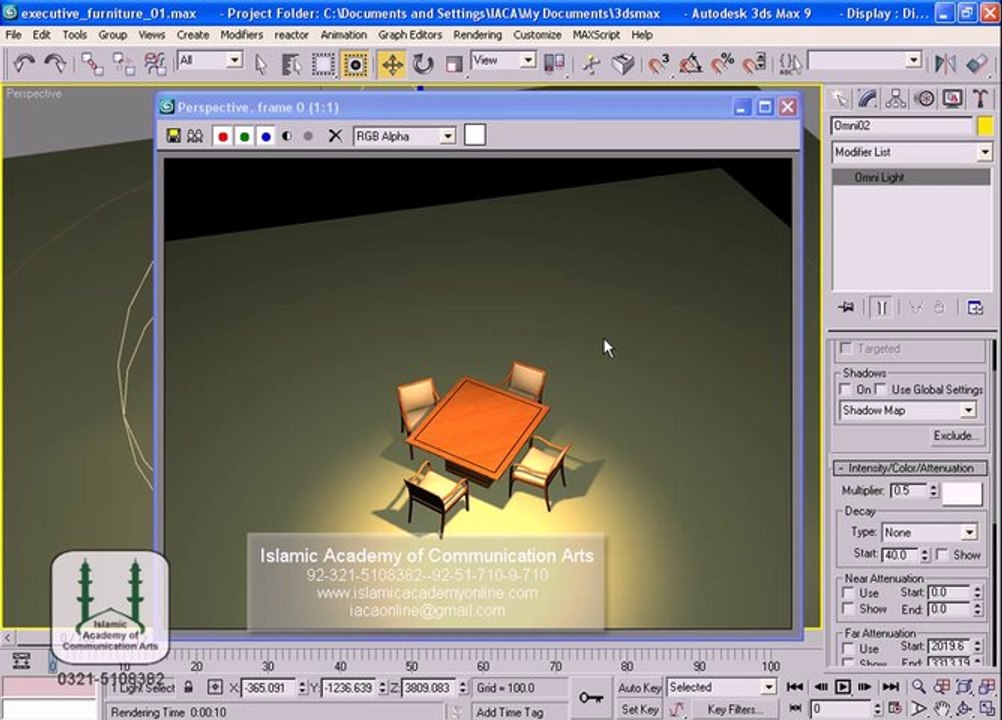Click the yellow object color swatch
Viewport: 1002px width, 720px height.
985,126
